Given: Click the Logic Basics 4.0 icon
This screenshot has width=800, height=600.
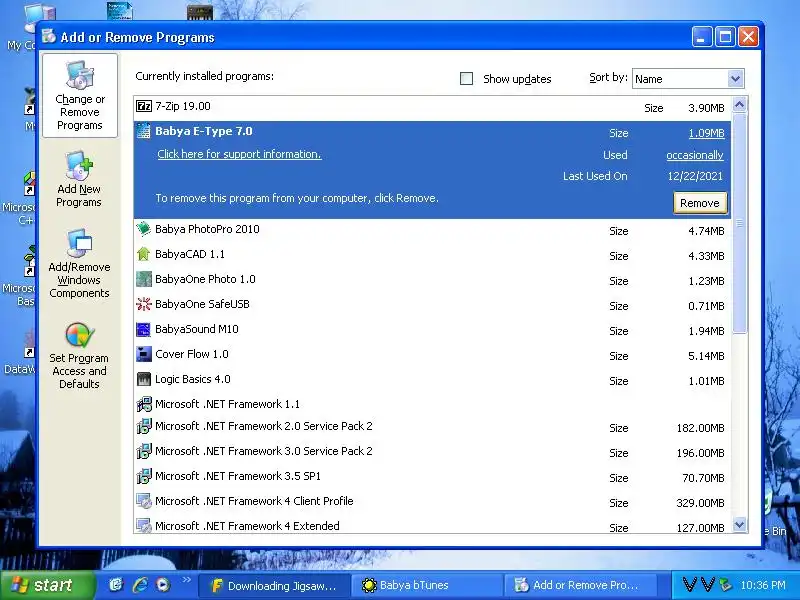Looking at the screenshot, I should pos(144,379).
